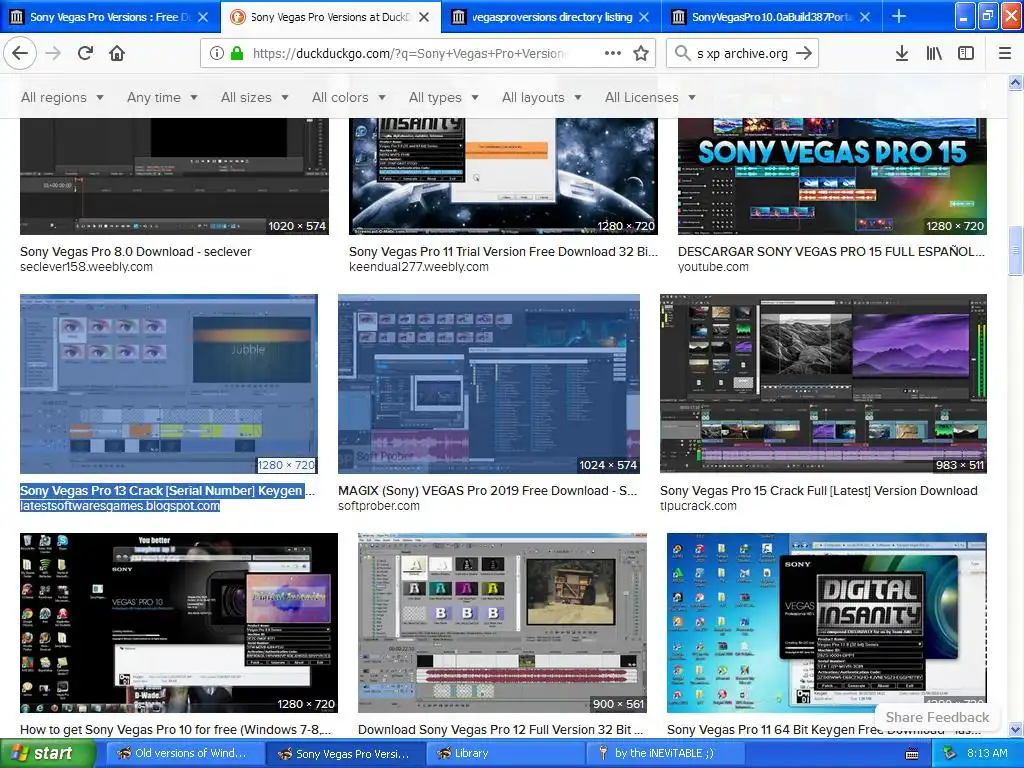Open the Firefox hamburger menu
The image size is (1024, 768).
(1005, 54)
